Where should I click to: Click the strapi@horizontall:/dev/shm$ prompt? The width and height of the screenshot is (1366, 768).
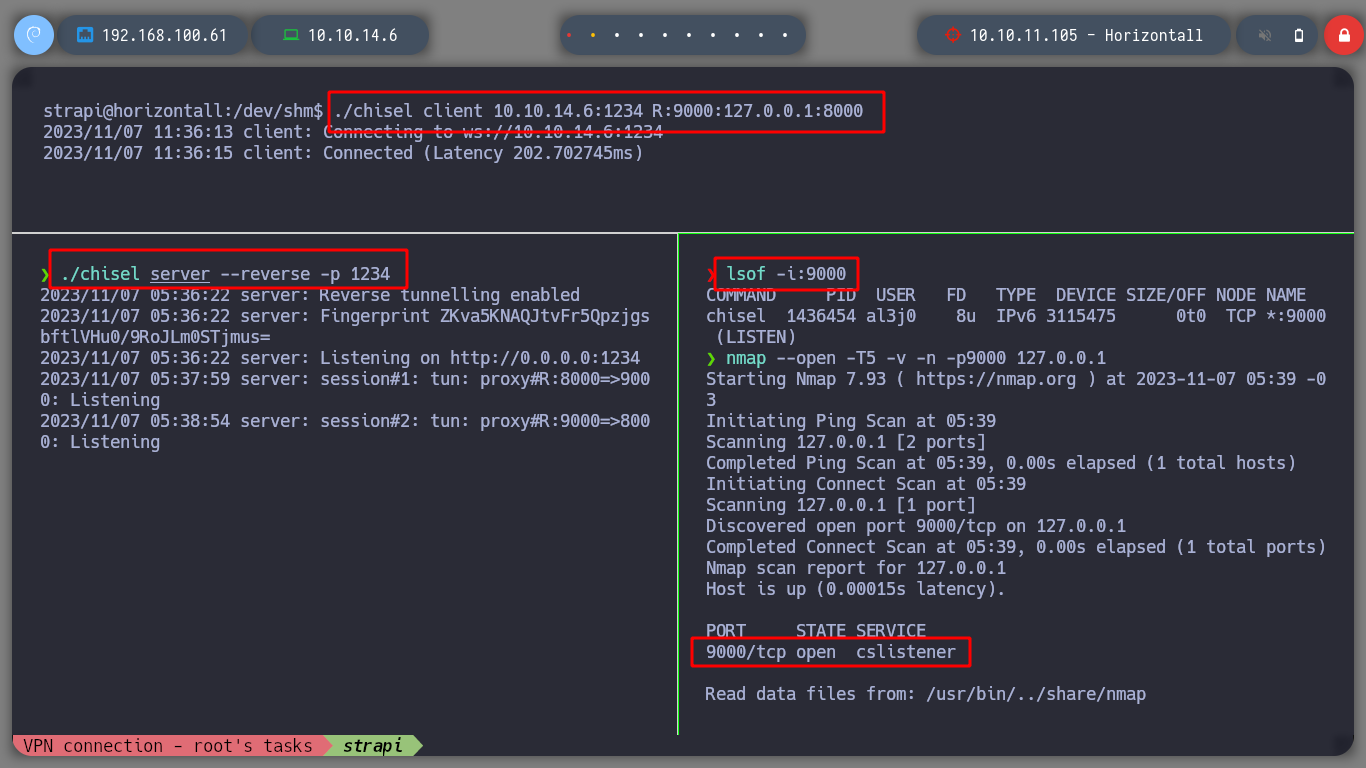tap(183, 111)
